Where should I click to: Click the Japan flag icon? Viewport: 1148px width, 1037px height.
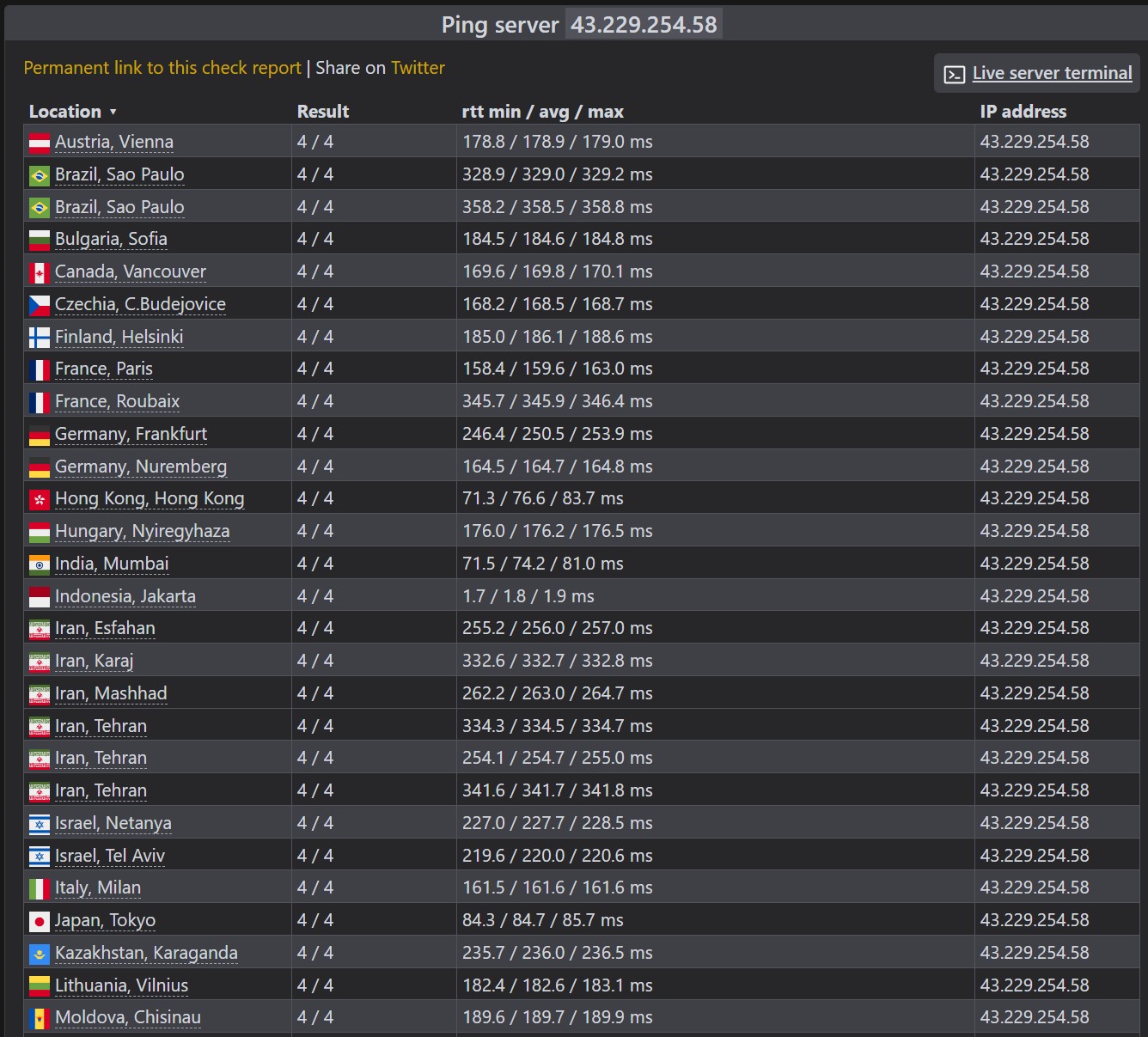40,921
